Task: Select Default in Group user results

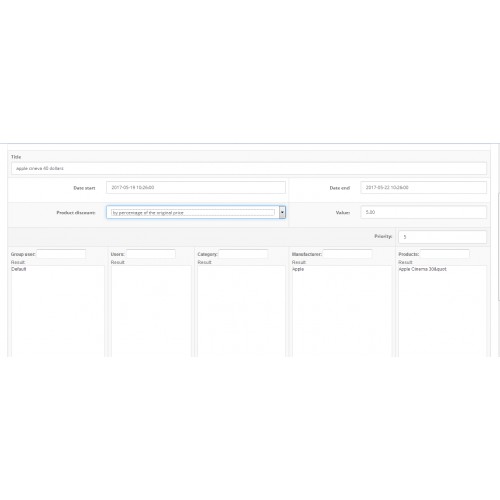Action: click(19, 269)
